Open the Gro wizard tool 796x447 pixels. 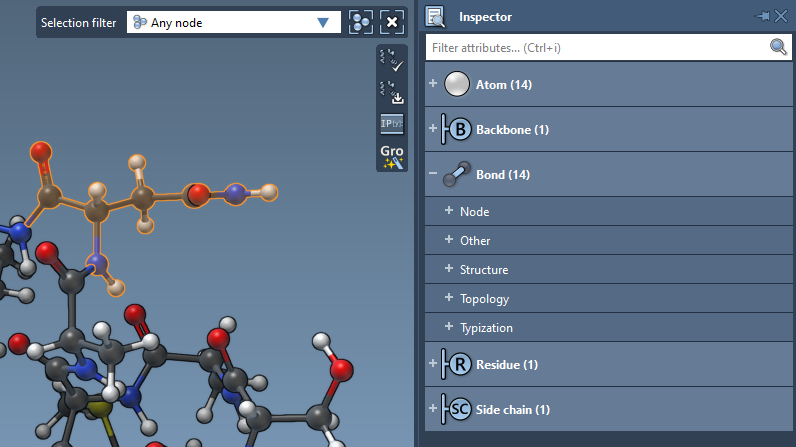point(391,156)
